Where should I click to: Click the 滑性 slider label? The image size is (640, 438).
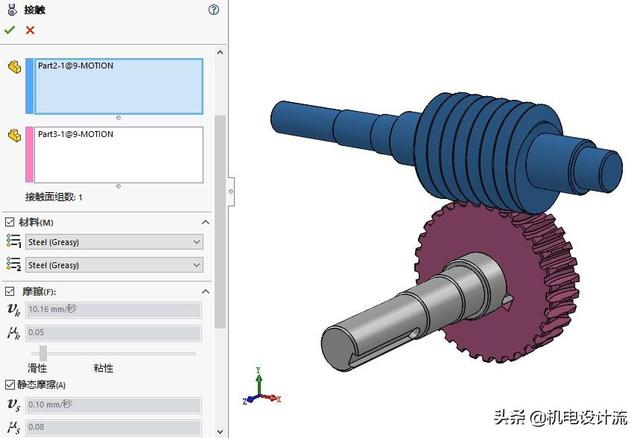tap(37, 368)
